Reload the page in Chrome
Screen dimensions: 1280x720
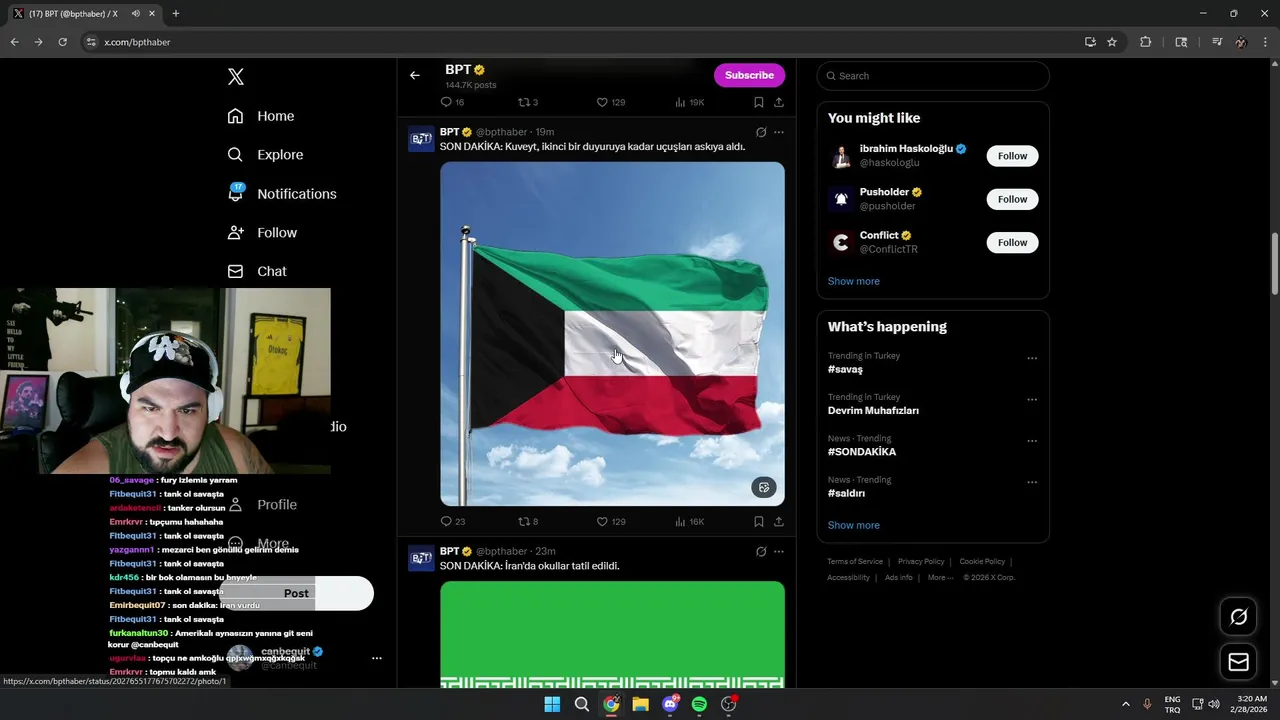(62, 42)
